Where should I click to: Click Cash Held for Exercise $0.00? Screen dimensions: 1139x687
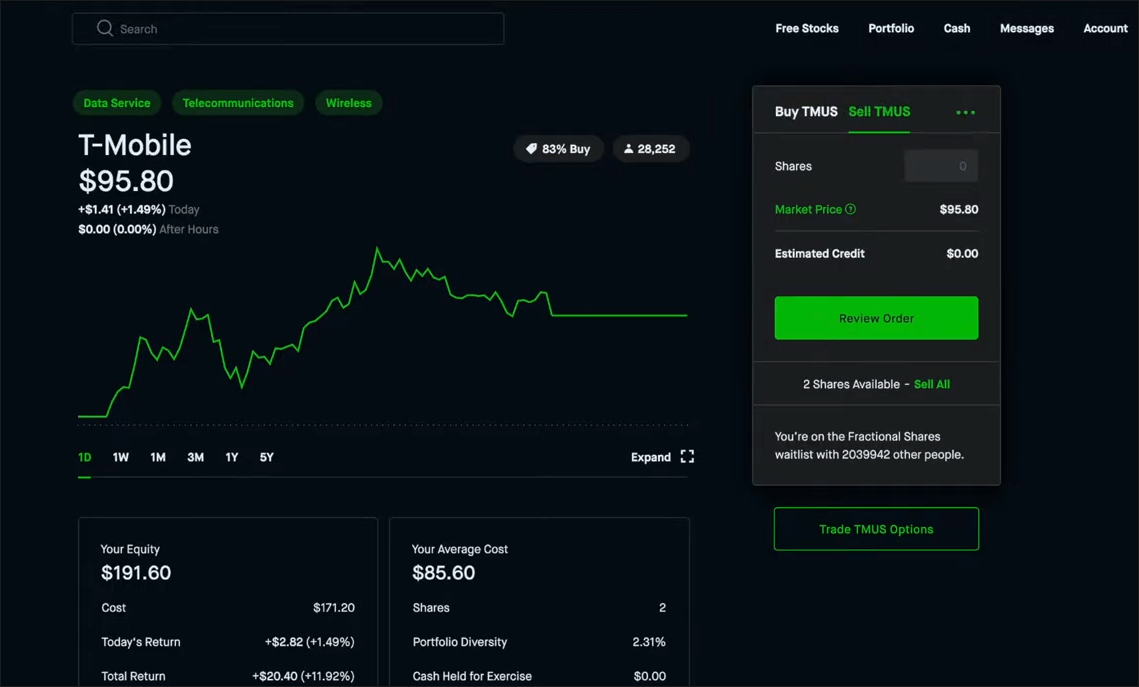coord(649,676)
